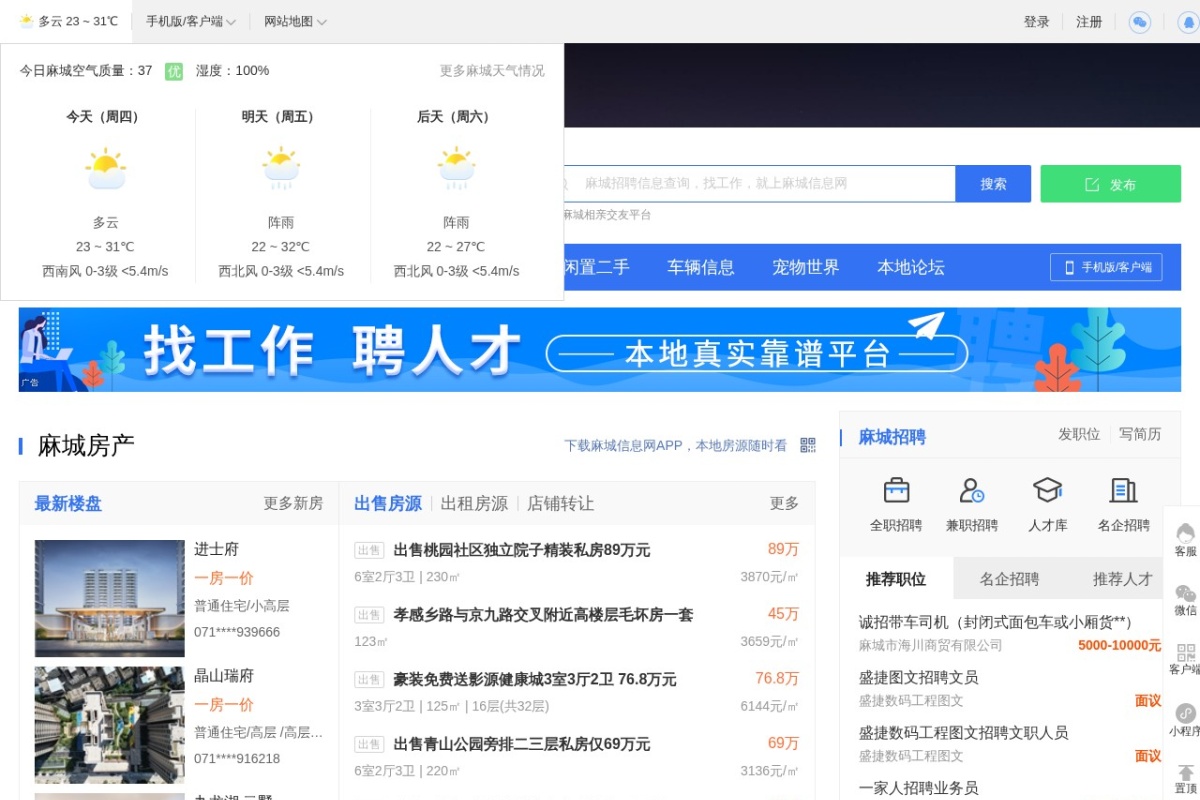Image resolution: width=1200 pixels, height=800 pixels.
Task: Open the 找工作 聘人才 banner ad
Action: pyautogui.click(x=600, y=349)
